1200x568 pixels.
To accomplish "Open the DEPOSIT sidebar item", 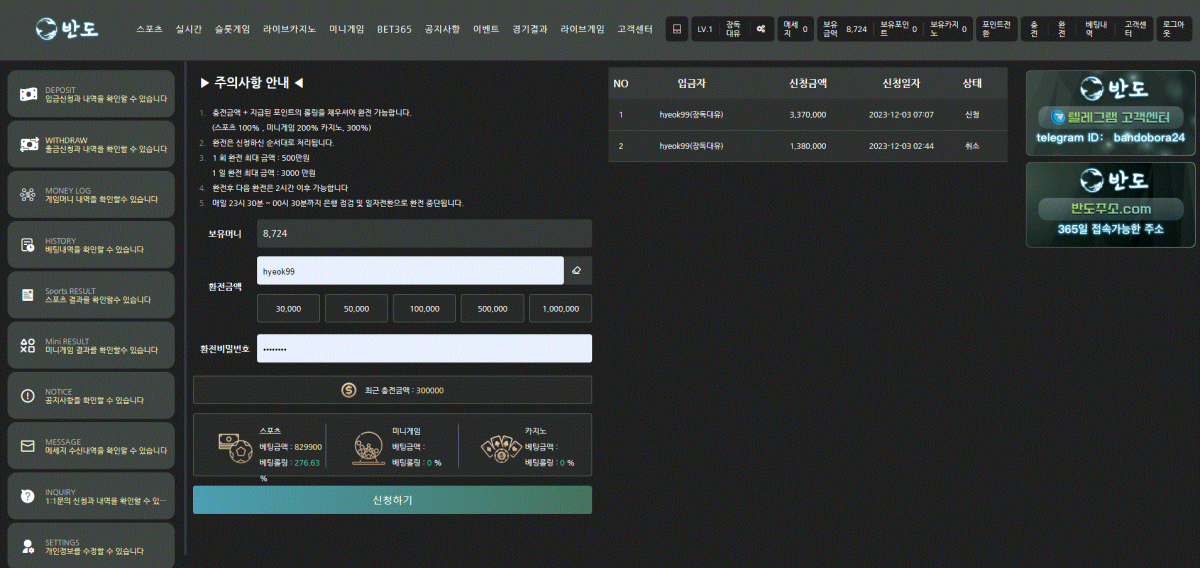I will pyautogui.click(x=90, y=94).
